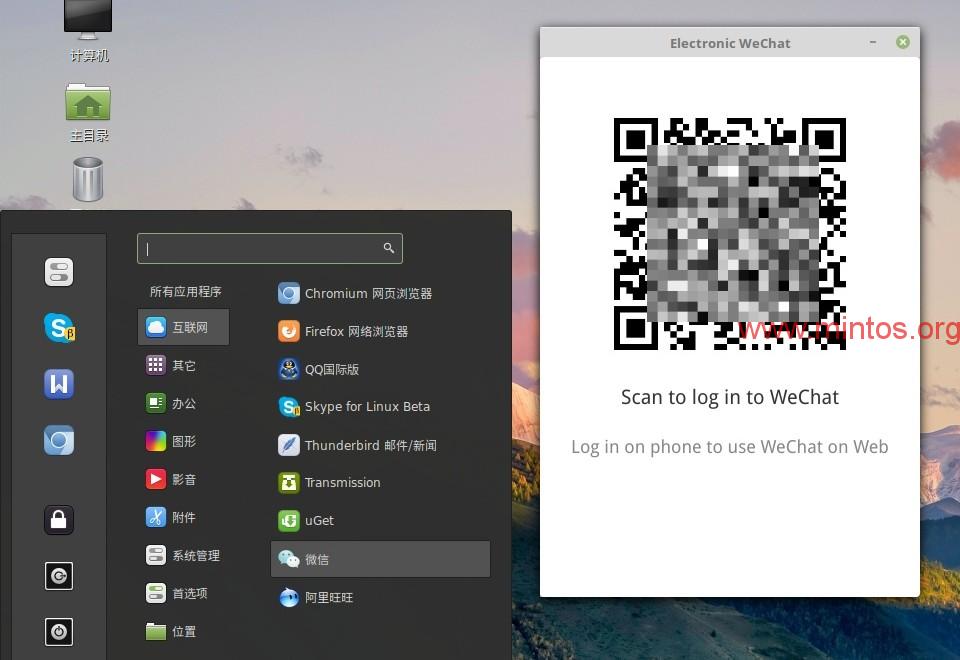Open the 主目录 home folder on desktop
This screenshot has width=960, height=660.
[88, 112]
